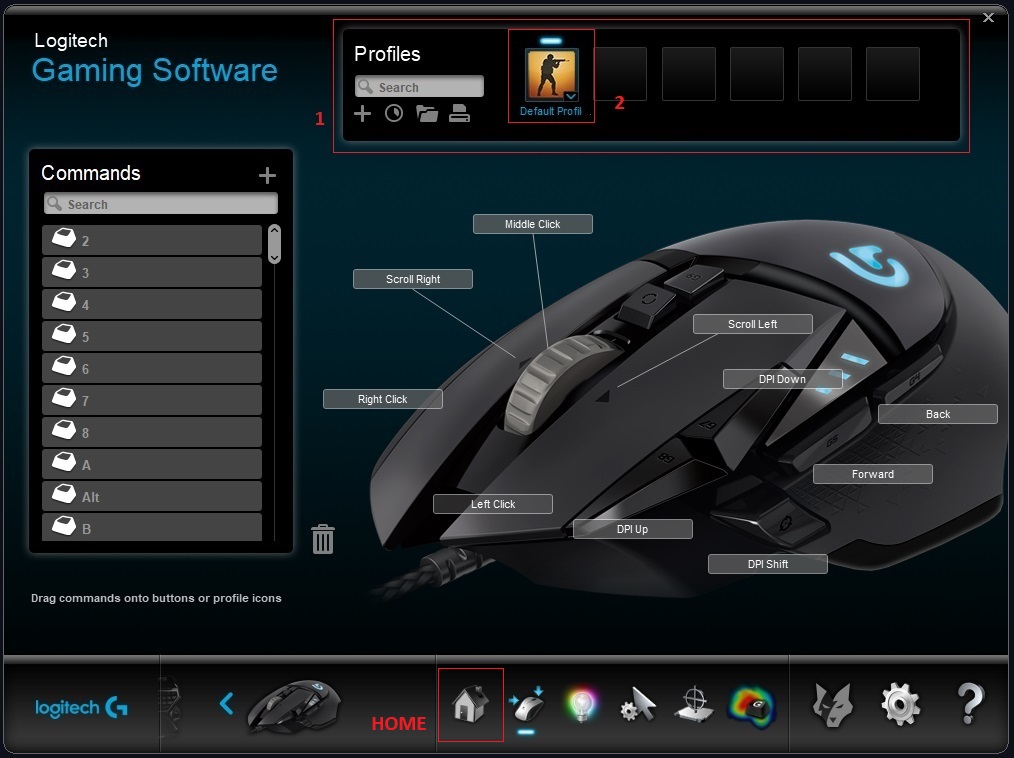
Task: Select command '4' in Commands list
Action: pyautogui.click(x=152, y=304)
